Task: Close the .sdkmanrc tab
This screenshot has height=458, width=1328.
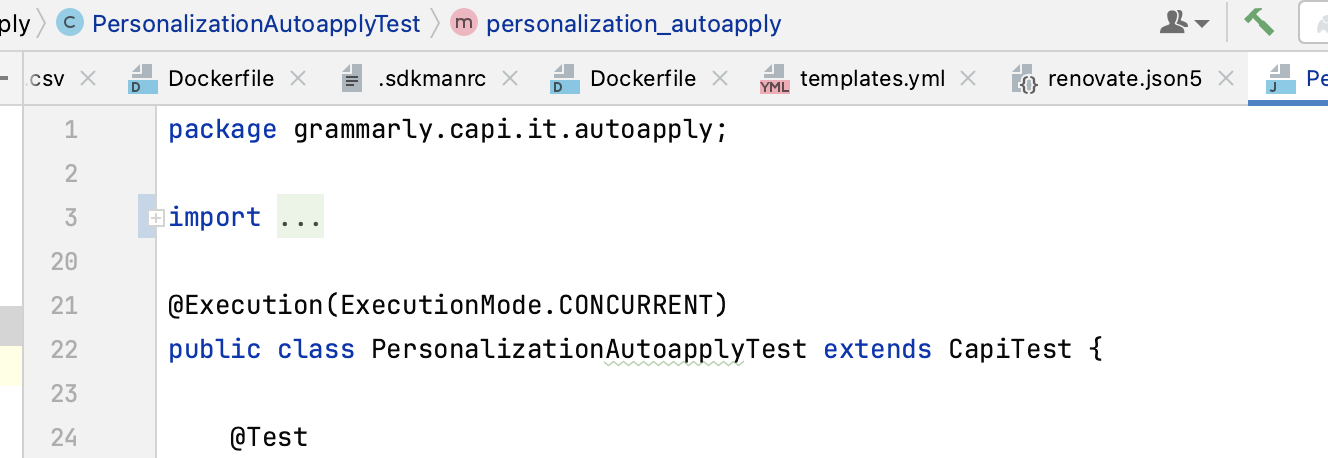Action: (x=510, y=79)
